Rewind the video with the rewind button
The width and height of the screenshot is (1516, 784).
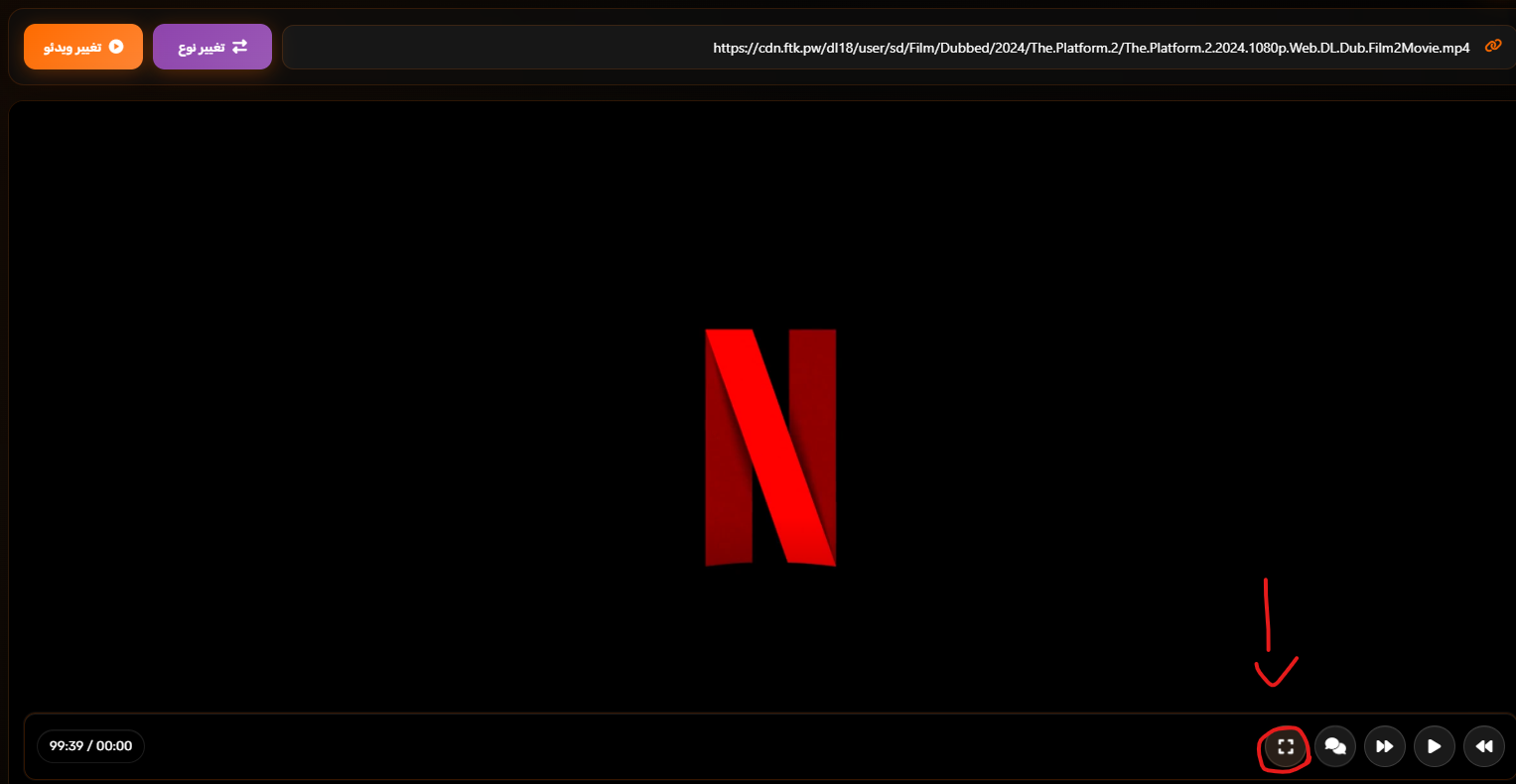(1484, 746)
